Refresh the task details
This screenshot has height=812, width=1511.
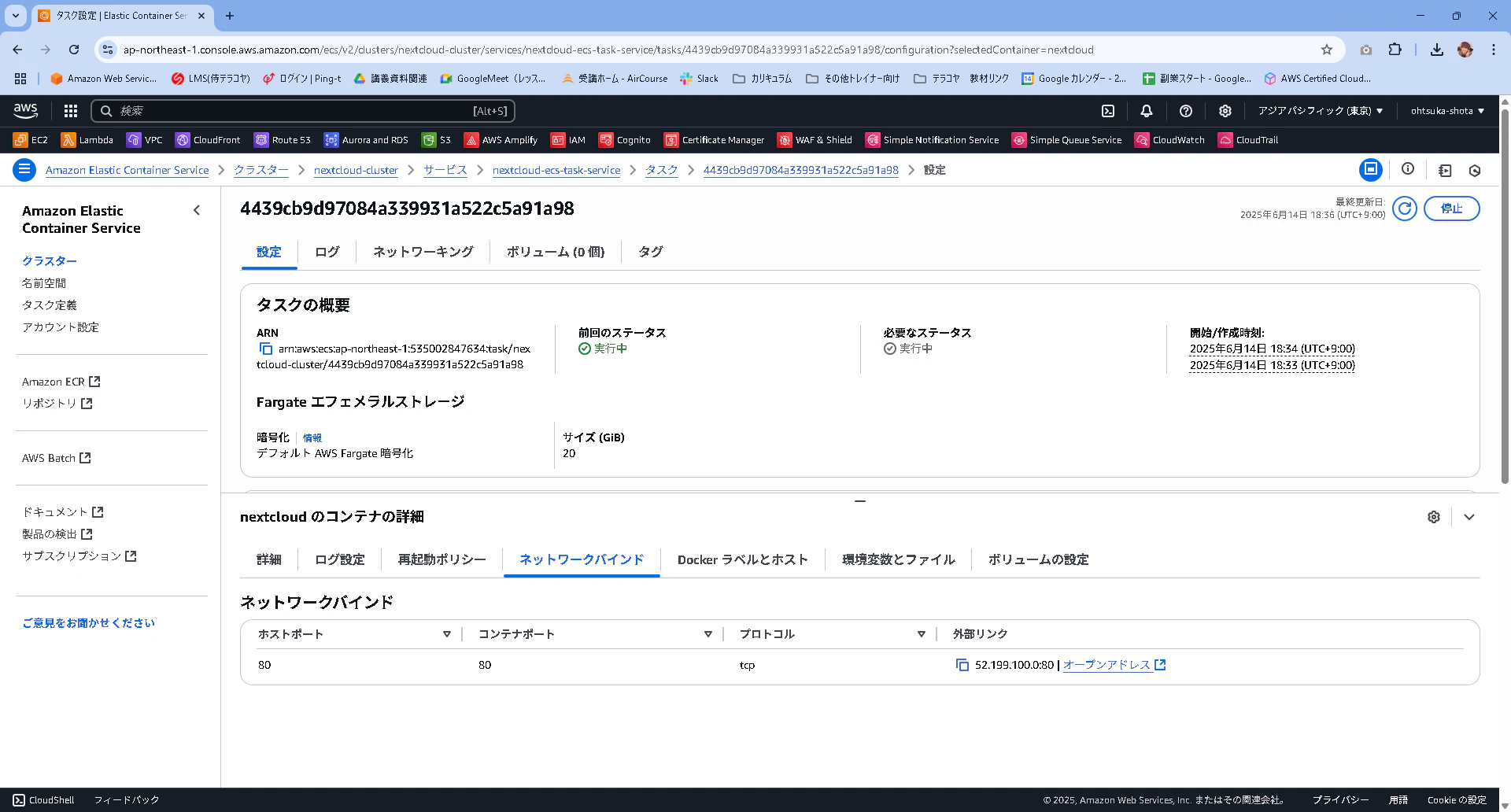[x=1405, y=209]
